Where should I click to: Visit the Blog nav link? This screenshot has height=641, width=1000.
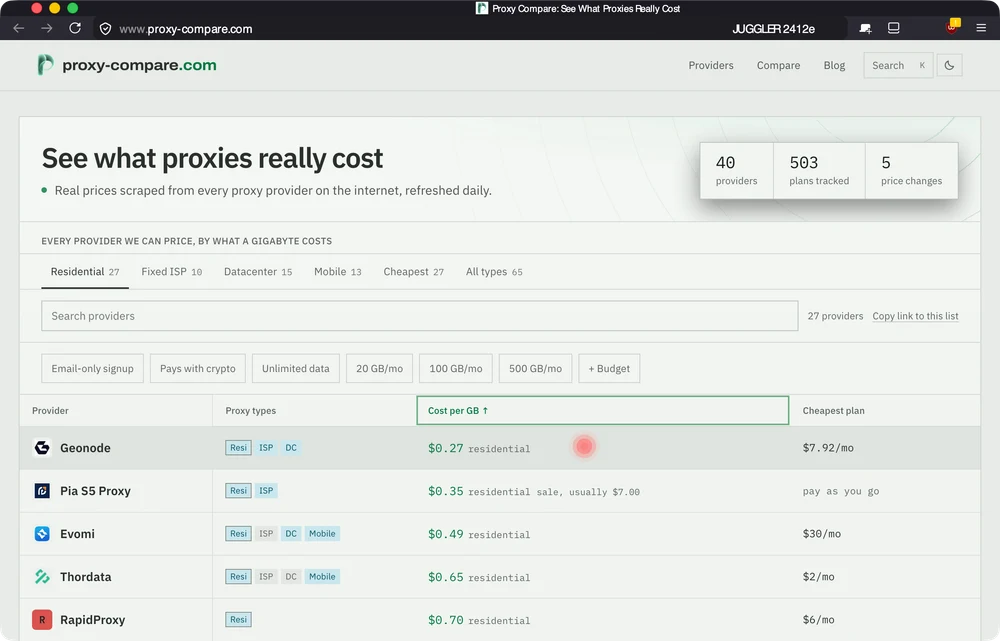834,65
